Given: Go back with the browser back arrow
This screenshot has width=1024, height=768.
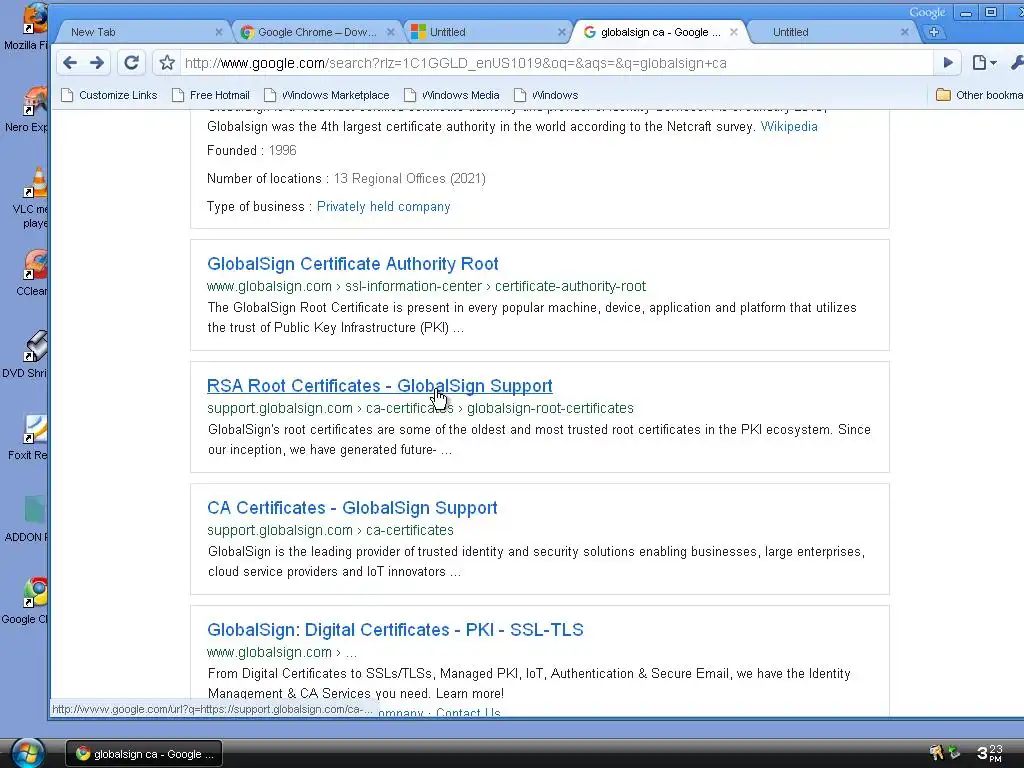Looking at the screenshot, I should click(70, 63).
